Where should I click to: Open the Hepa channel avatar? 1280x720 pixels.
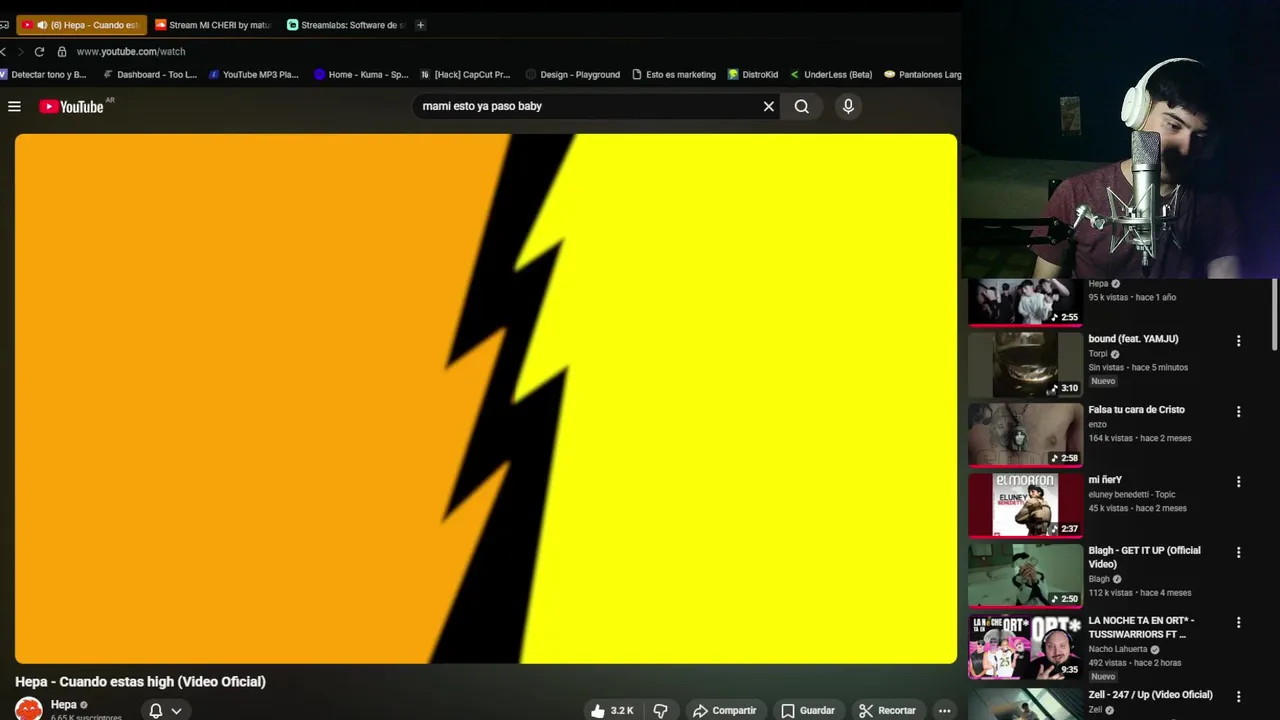[x=29, y=709]
